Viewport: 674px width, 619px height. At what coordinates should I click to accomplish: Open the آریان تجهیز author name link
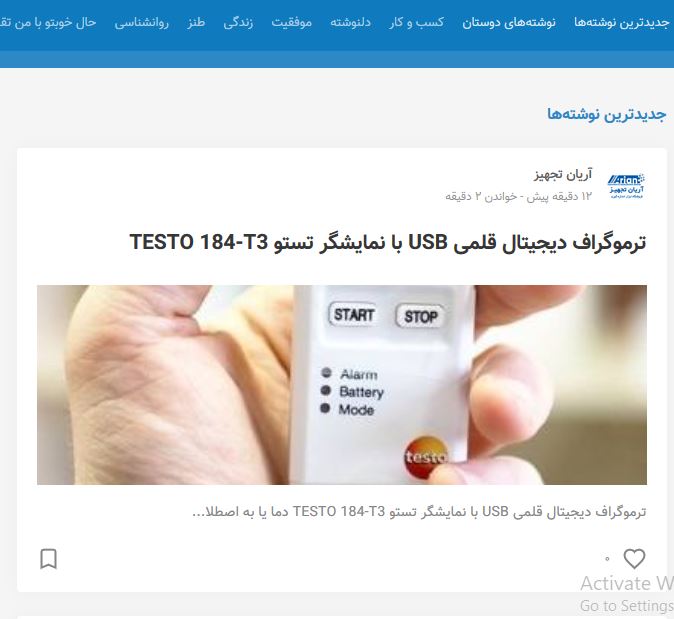pyautogui.click(x=563, y=174)
